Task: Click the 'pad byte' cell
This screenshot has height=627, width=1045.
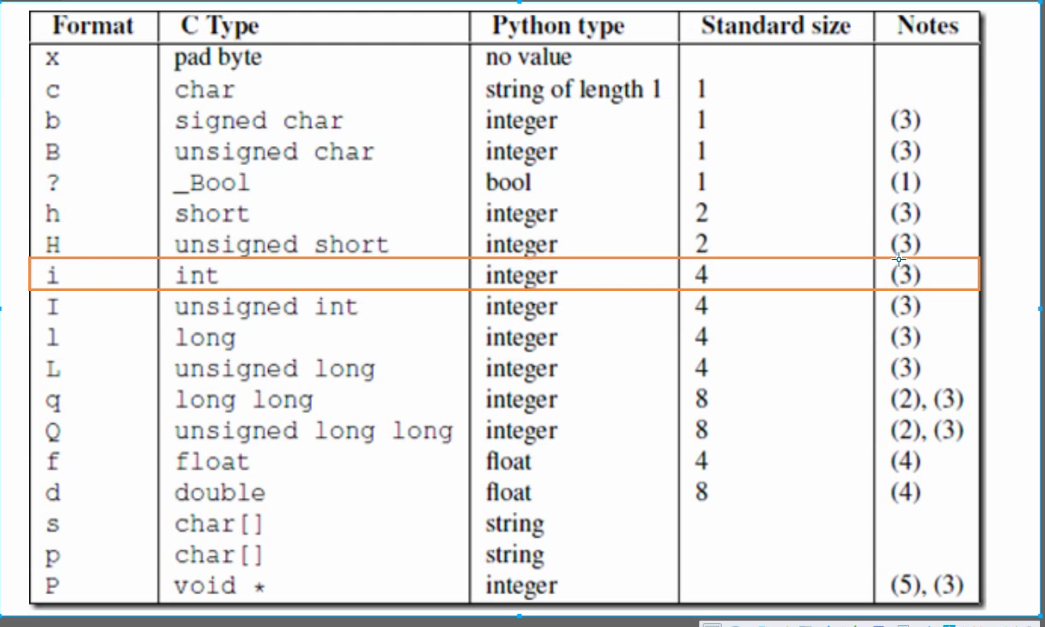Action: coord(220,58)
